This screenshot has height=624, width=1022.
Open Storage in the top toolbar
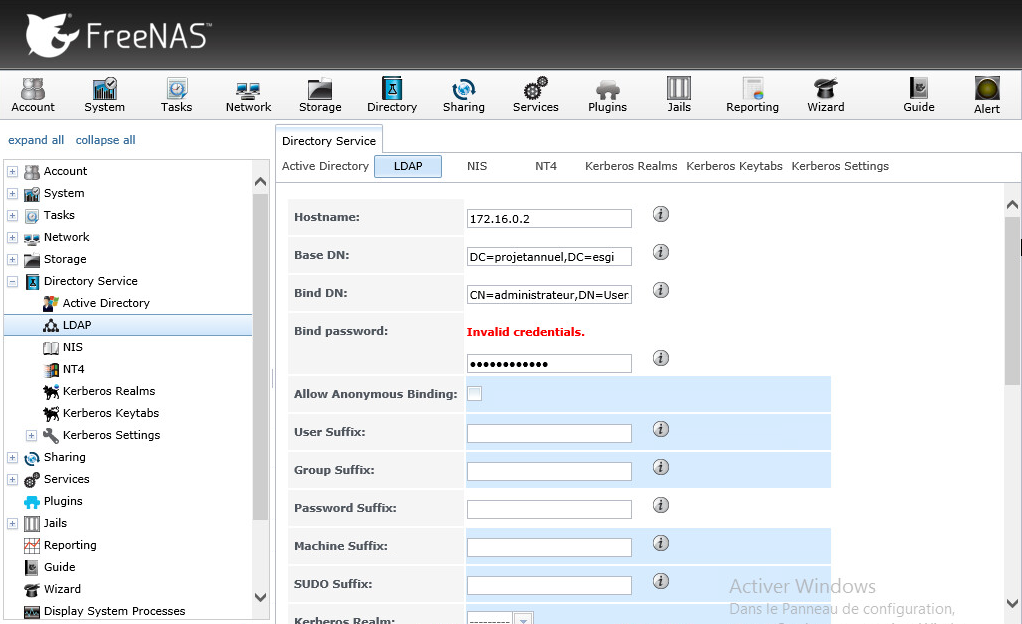[320, 95]
